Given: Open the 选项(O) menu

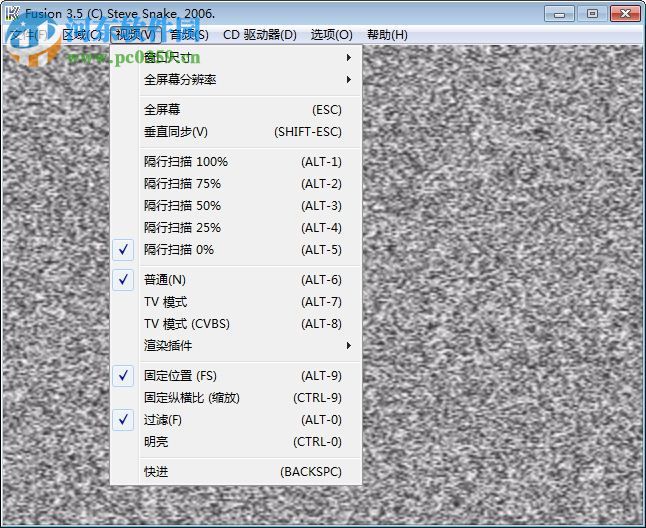Looking at the screenshot, I should (331, 35).
